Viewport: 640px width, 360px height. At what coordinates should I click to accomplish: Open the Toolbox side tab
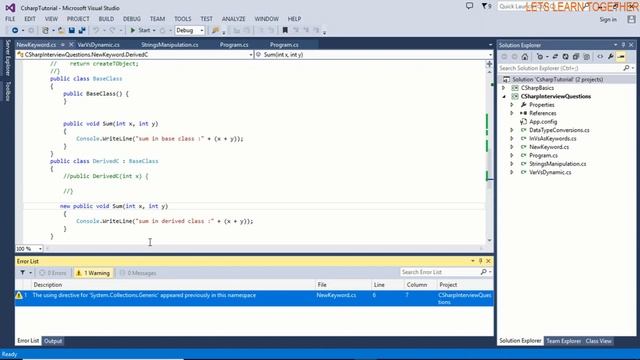7,91
